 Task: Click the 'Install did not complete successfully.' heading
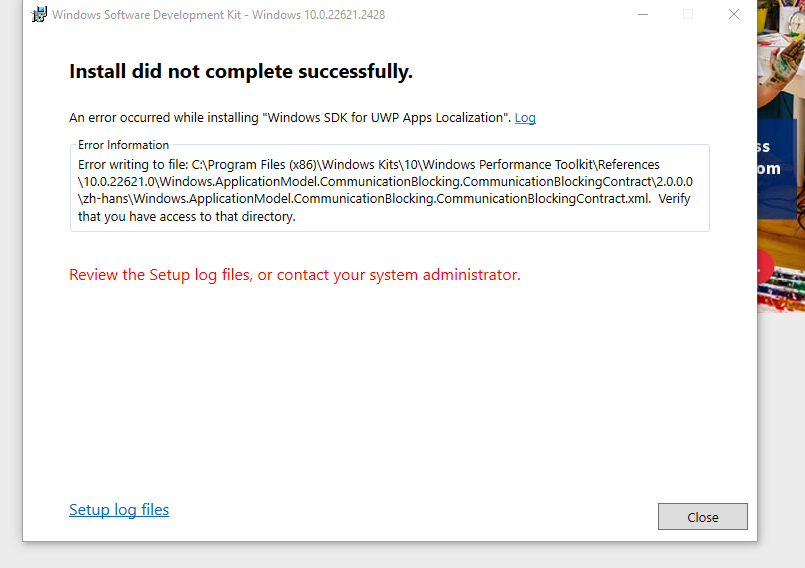point(241,71)
